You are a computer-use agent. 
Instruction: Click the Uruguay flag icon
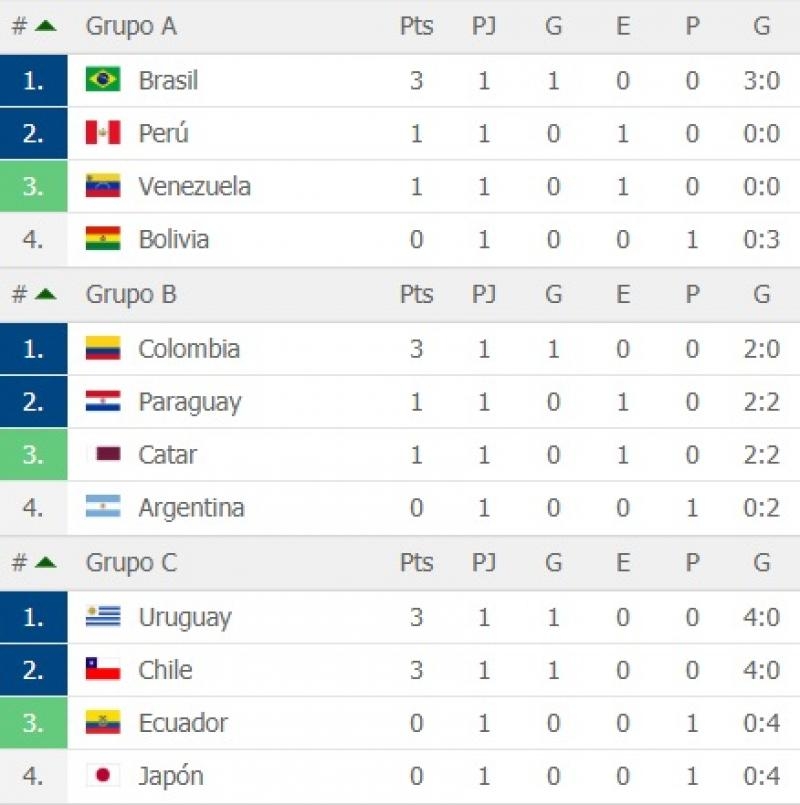coord(103,617)
